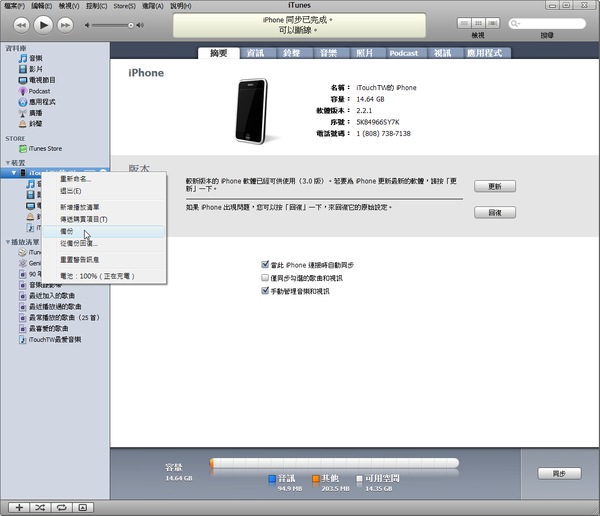The image size is (600, 516).
Task: Choose 傳送購買項目(T) in context menu
Action: coord(104,219)
